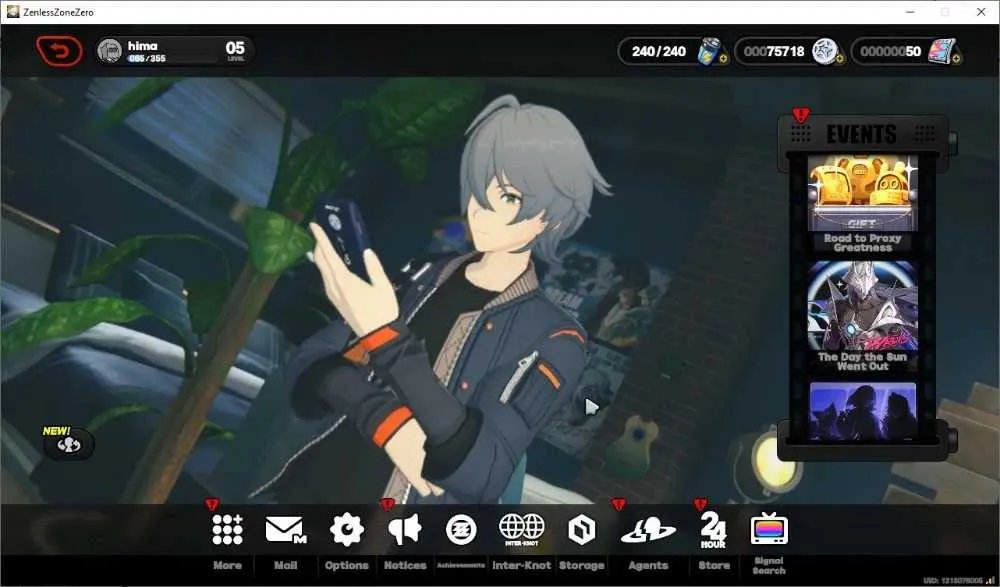Screen dimensions: 1000x587
Task: Open Road to Proxy Greatness event
Action: pyautogui.click(x=862, y=204)
